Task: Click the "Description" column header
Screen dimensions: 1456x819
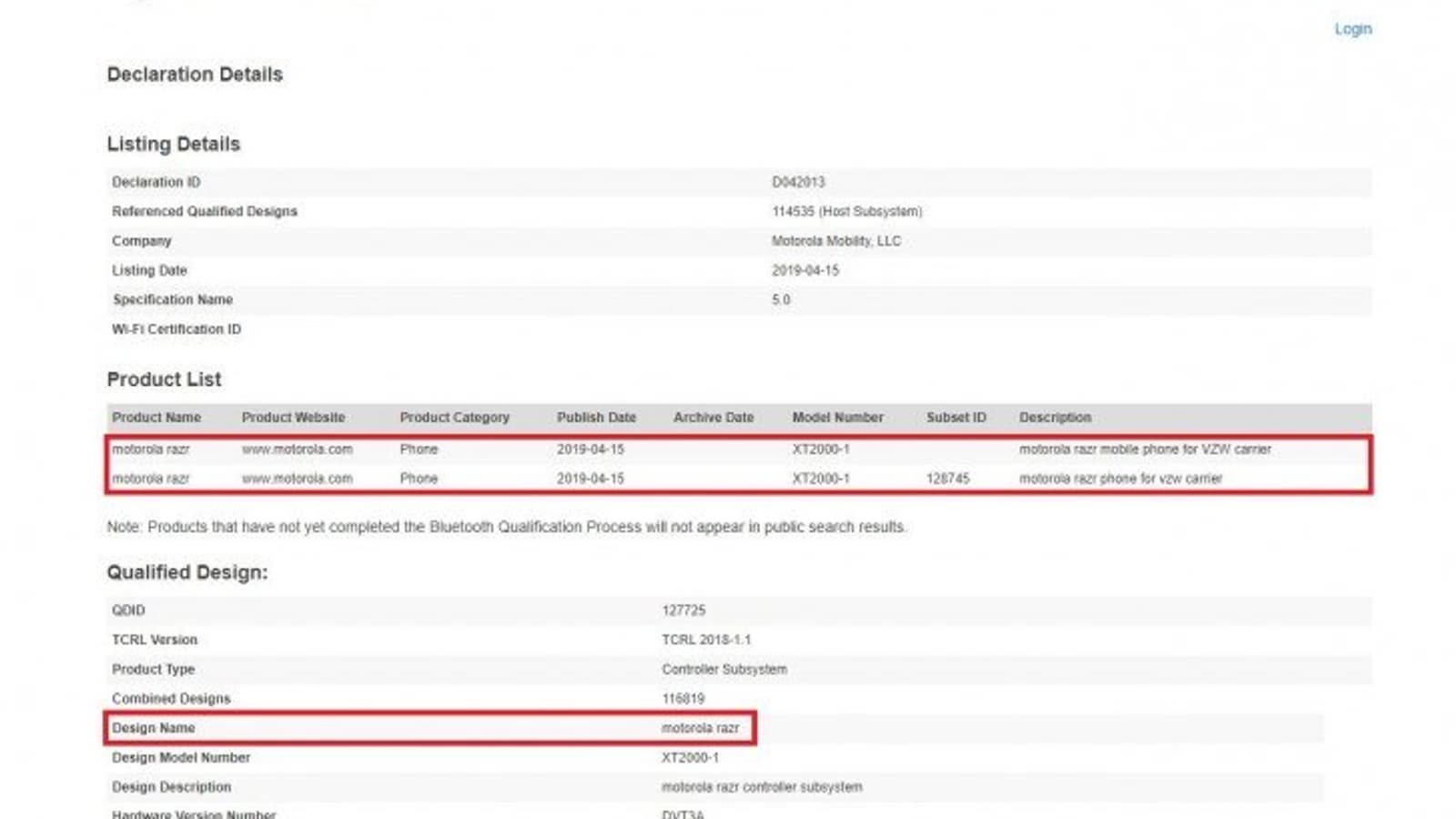Action: point(1055,418)
